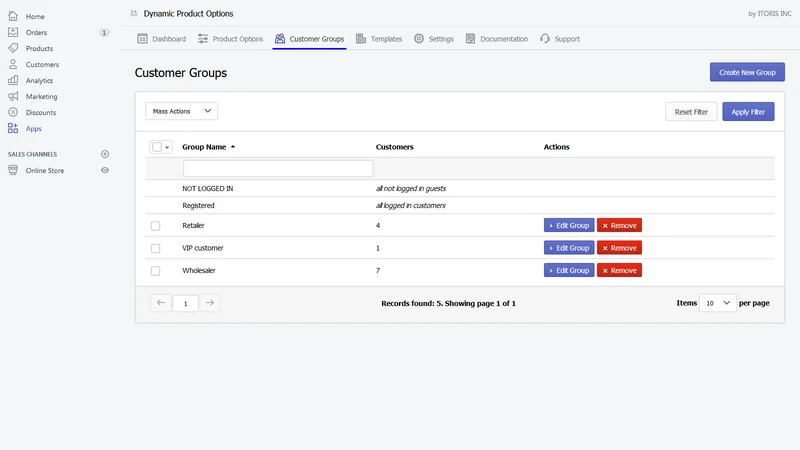The width and height of the screenshot is (800, 450).
Task: Remove the Wholesaler group
Action: 619,270
